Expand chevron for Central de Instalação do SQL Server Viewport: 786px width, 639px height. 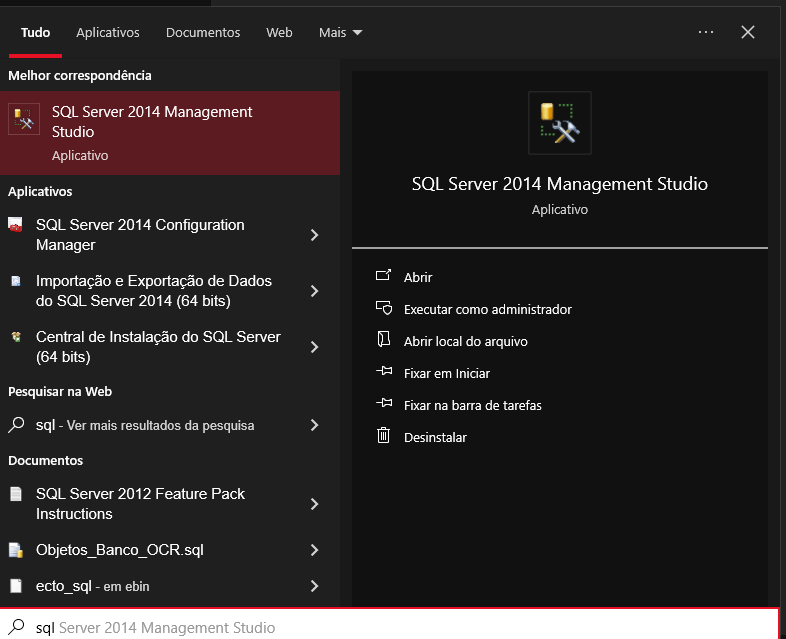point(314,347)
